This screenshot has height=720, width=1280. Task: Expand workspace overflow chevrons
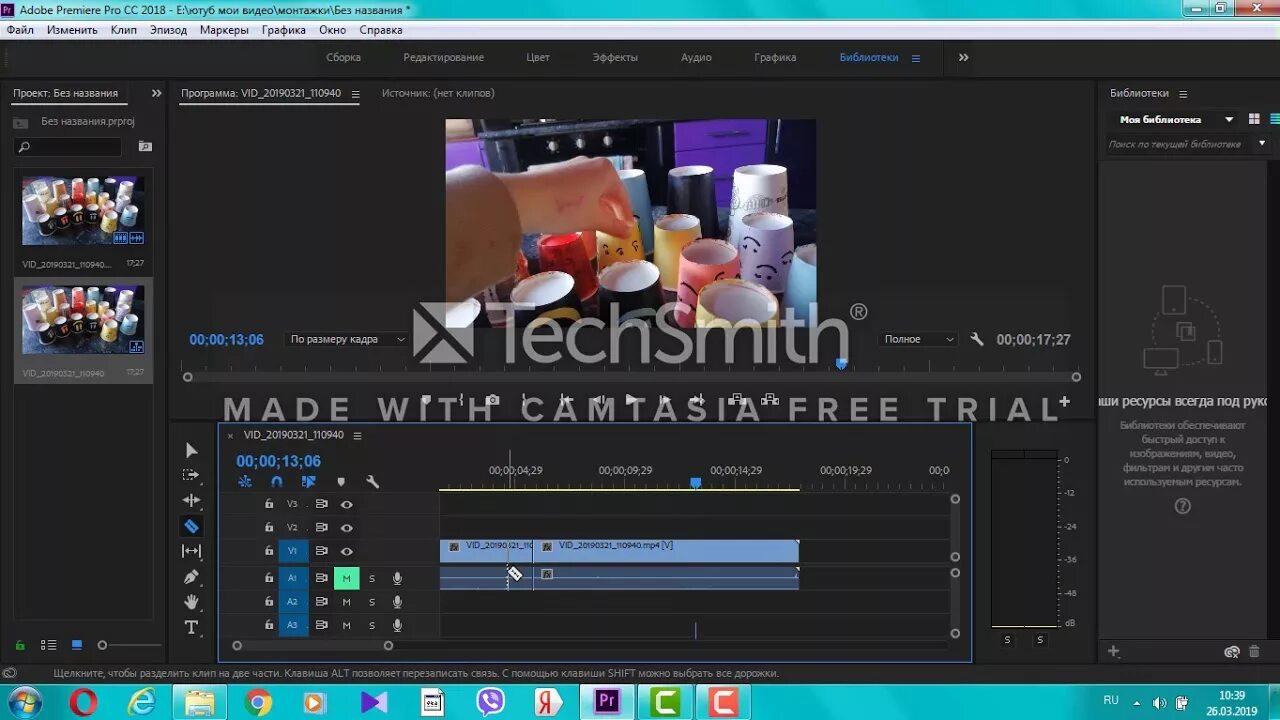click(x=963, y=57)
